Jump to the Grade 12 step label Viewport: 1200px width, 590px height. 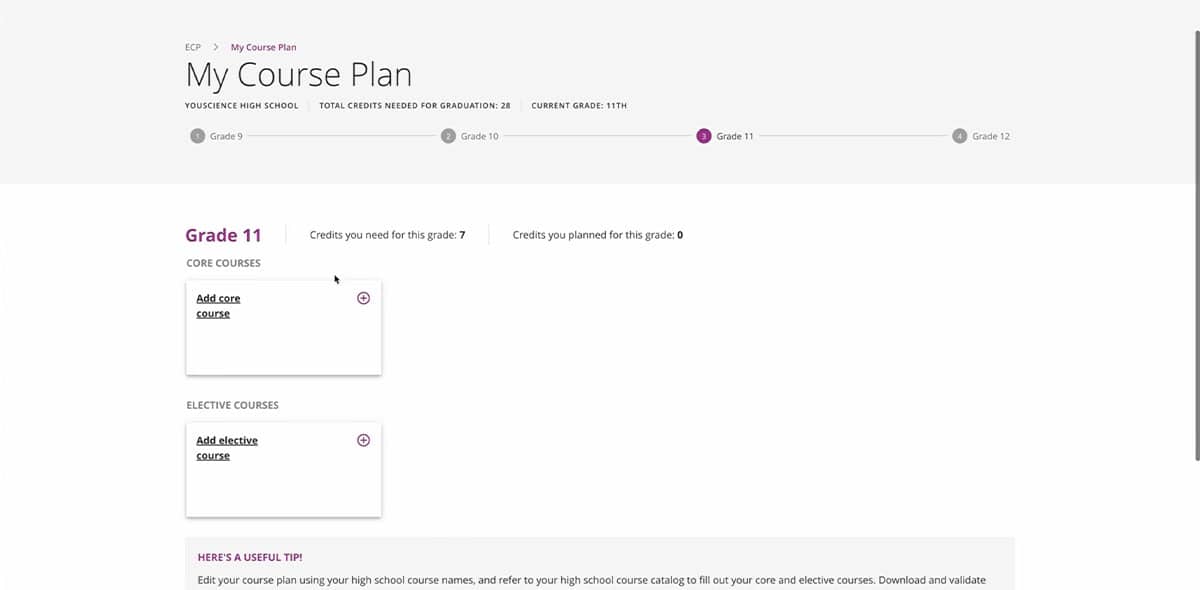click(x=991, y=136)
